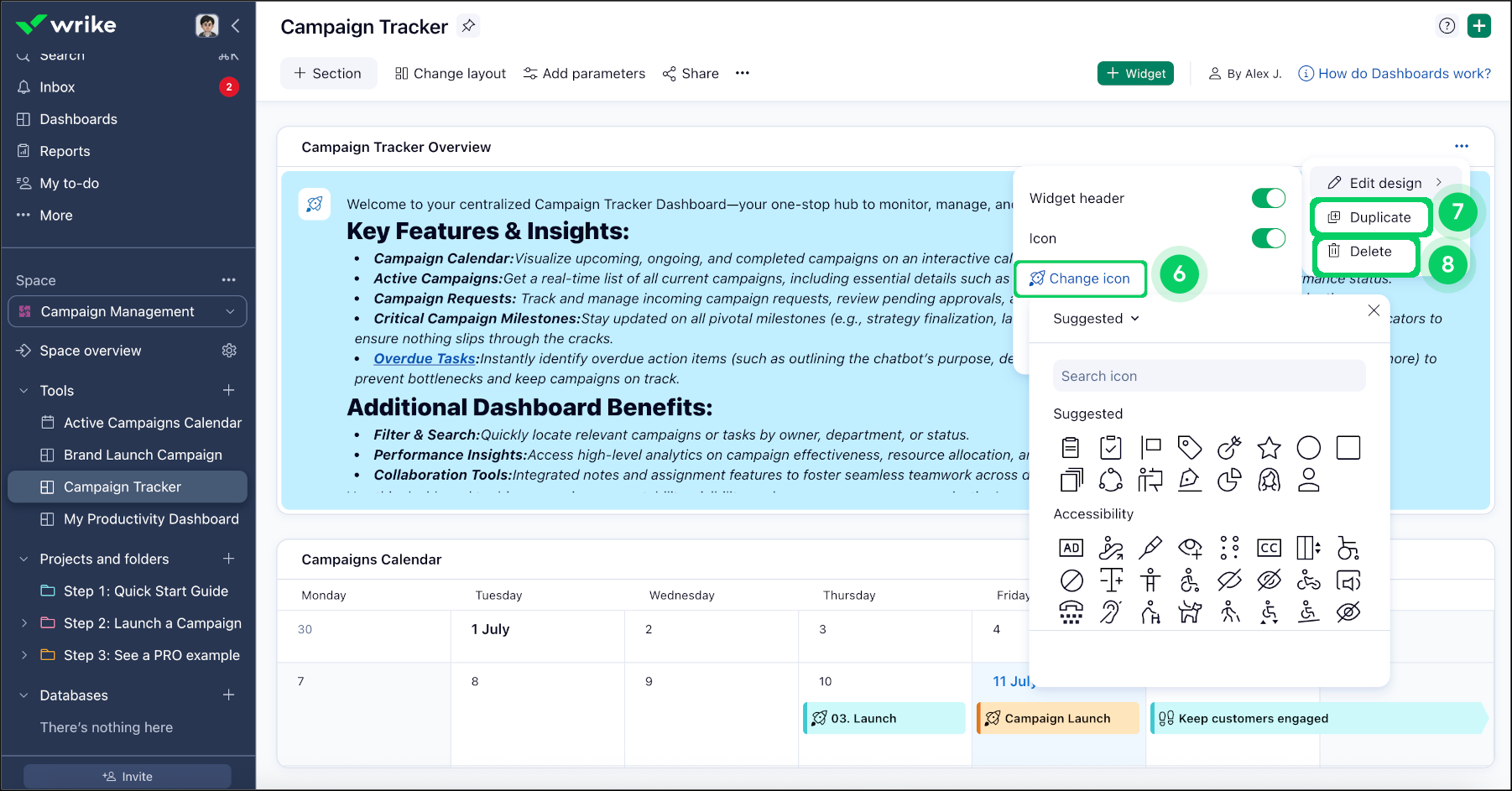Image resolution: width=1512 pixels, height=791 pixels.
Task: Open the Overdue Tasks link
Action: point(425,358)
